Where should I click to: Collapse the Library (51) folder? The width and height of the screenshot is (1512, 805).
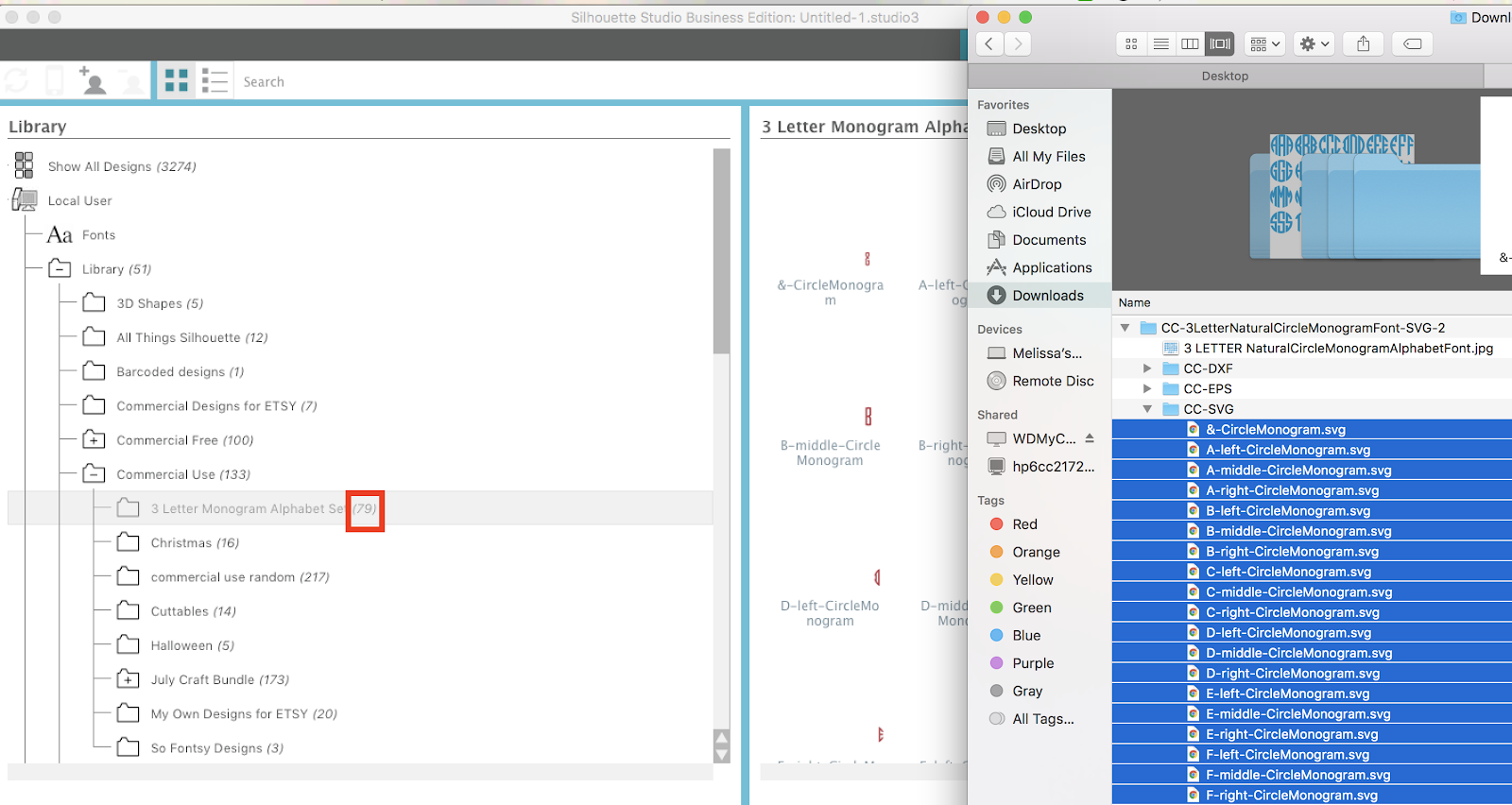tap(60, 268)
